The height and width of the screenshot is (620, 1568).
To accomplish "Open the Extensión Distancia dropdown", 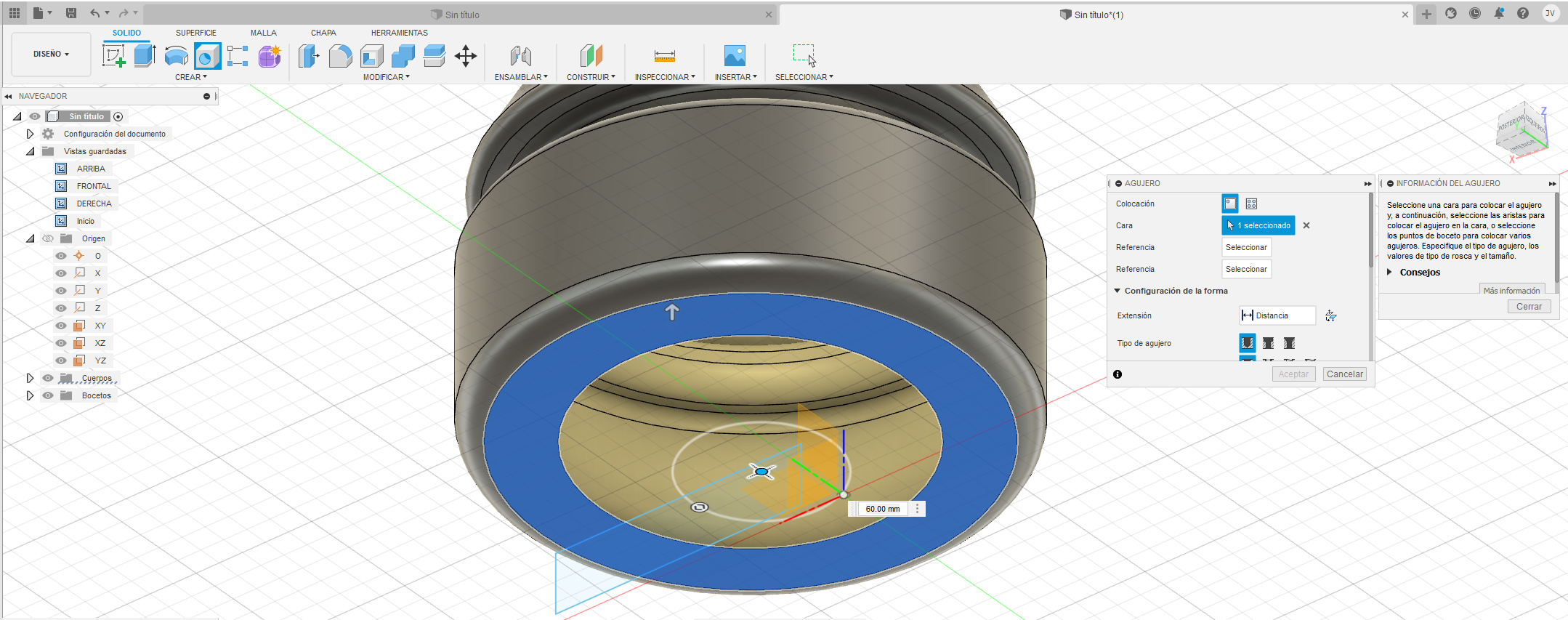I will tap(1277, 315).
